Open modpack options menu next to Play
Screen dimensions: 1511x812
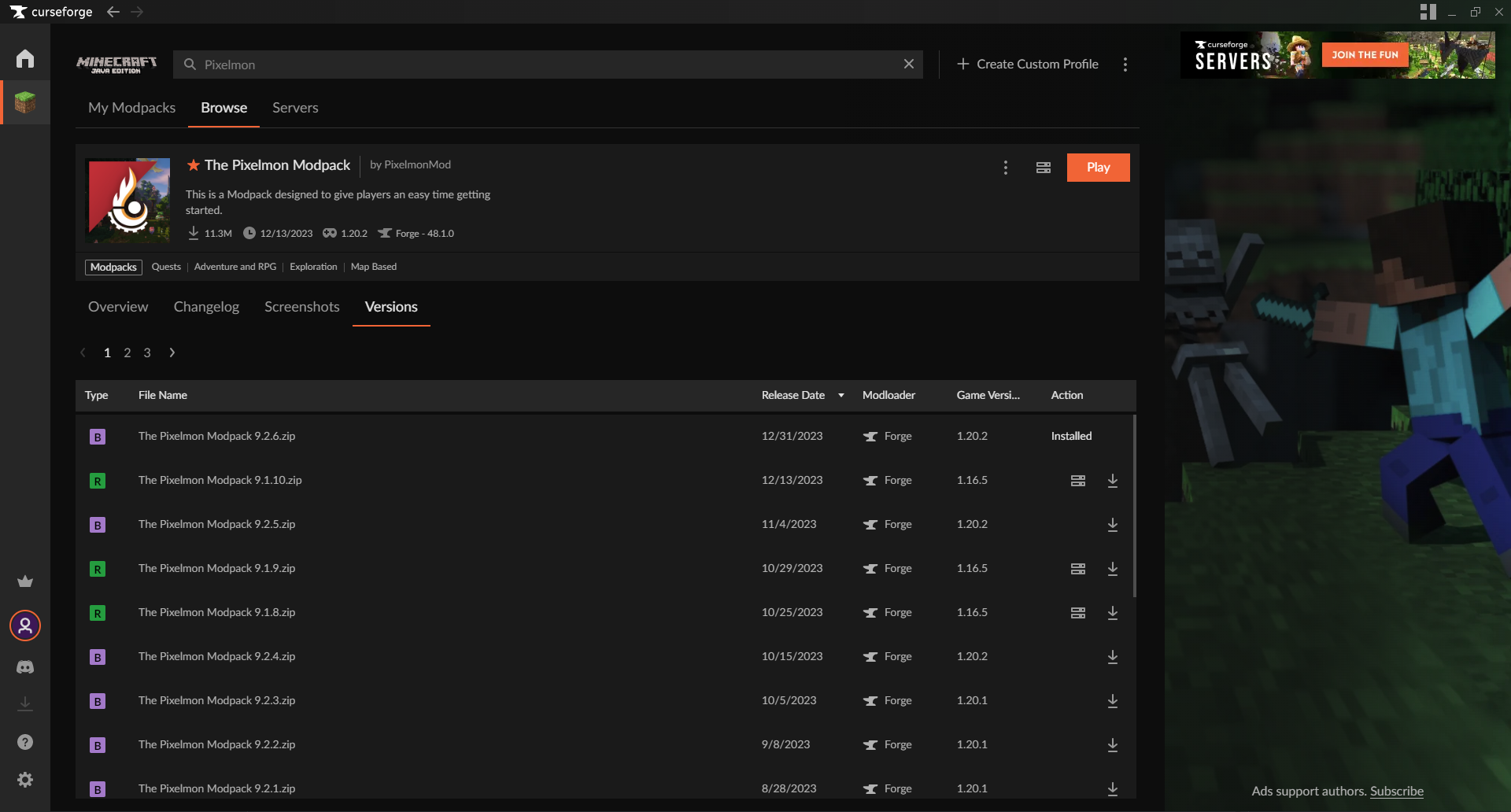click(x=1005, y=168)
